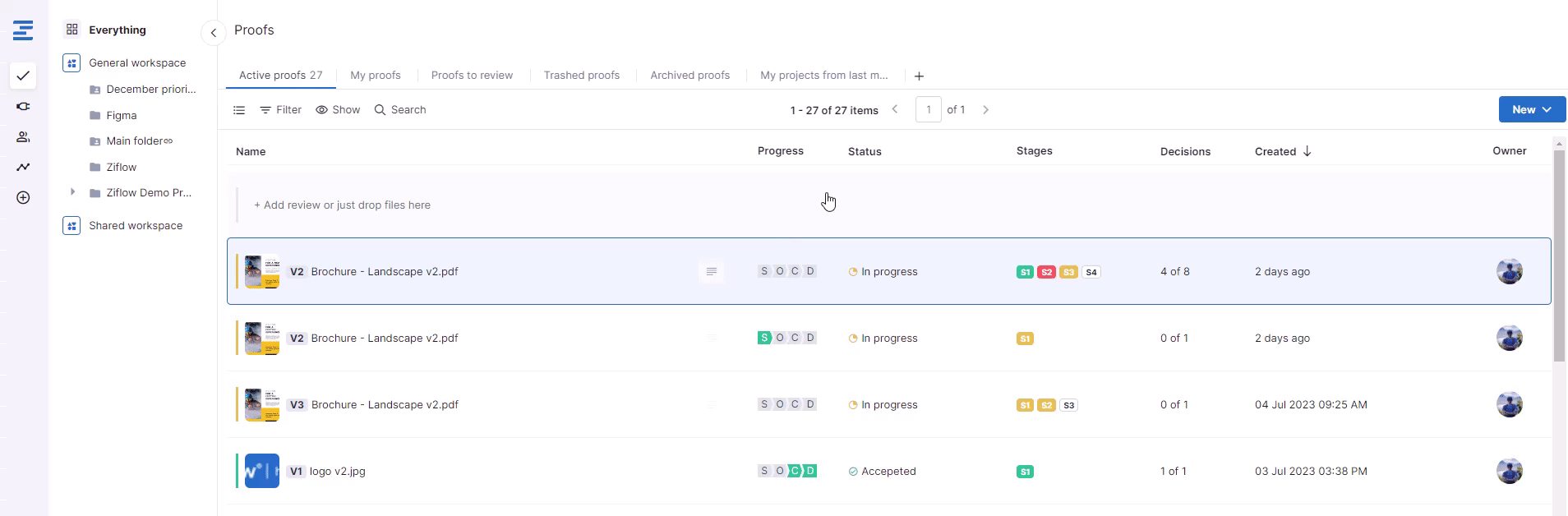Click the red S2 stage badge
The image size is (1568, 516).
coord(1046,272)
